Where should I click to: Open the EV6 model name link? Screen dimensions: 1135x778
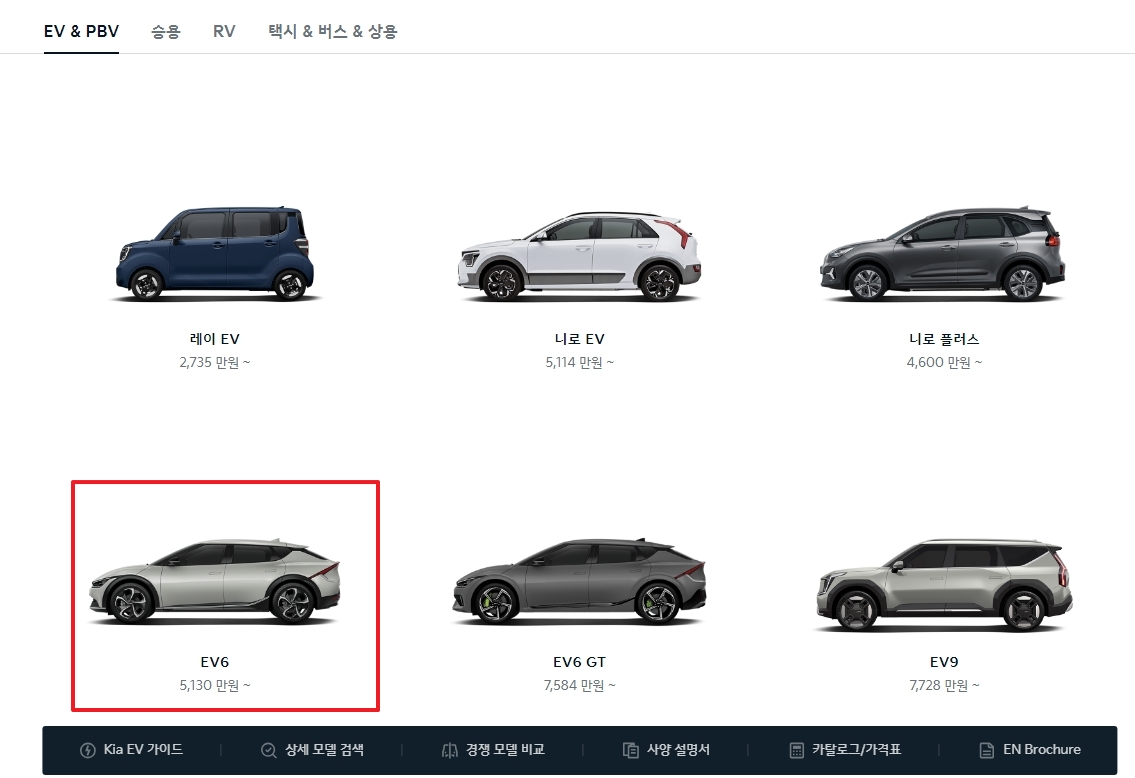click(x=214, y=661)
